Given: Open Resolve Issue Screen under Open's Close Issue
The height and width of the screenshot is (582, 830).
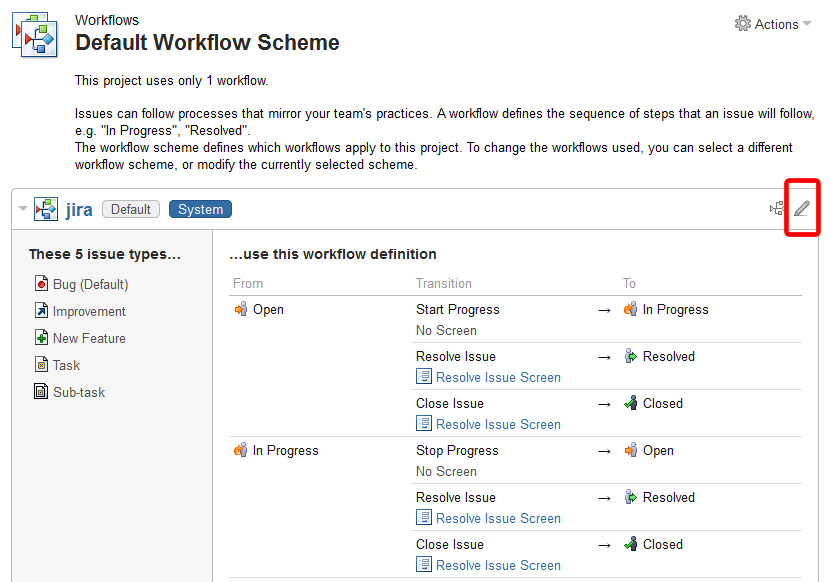Looking at the screenshot, I should 498,424.
